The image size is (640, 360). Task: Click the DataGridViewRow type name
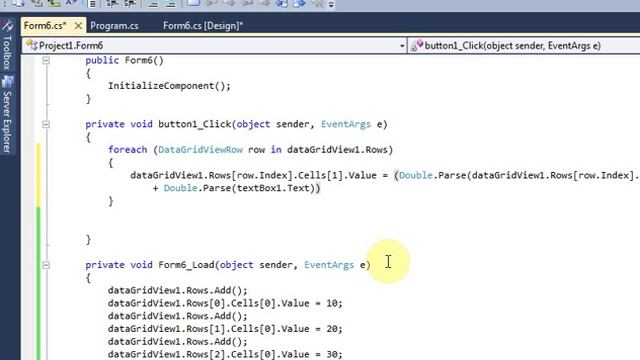[200, 150]
